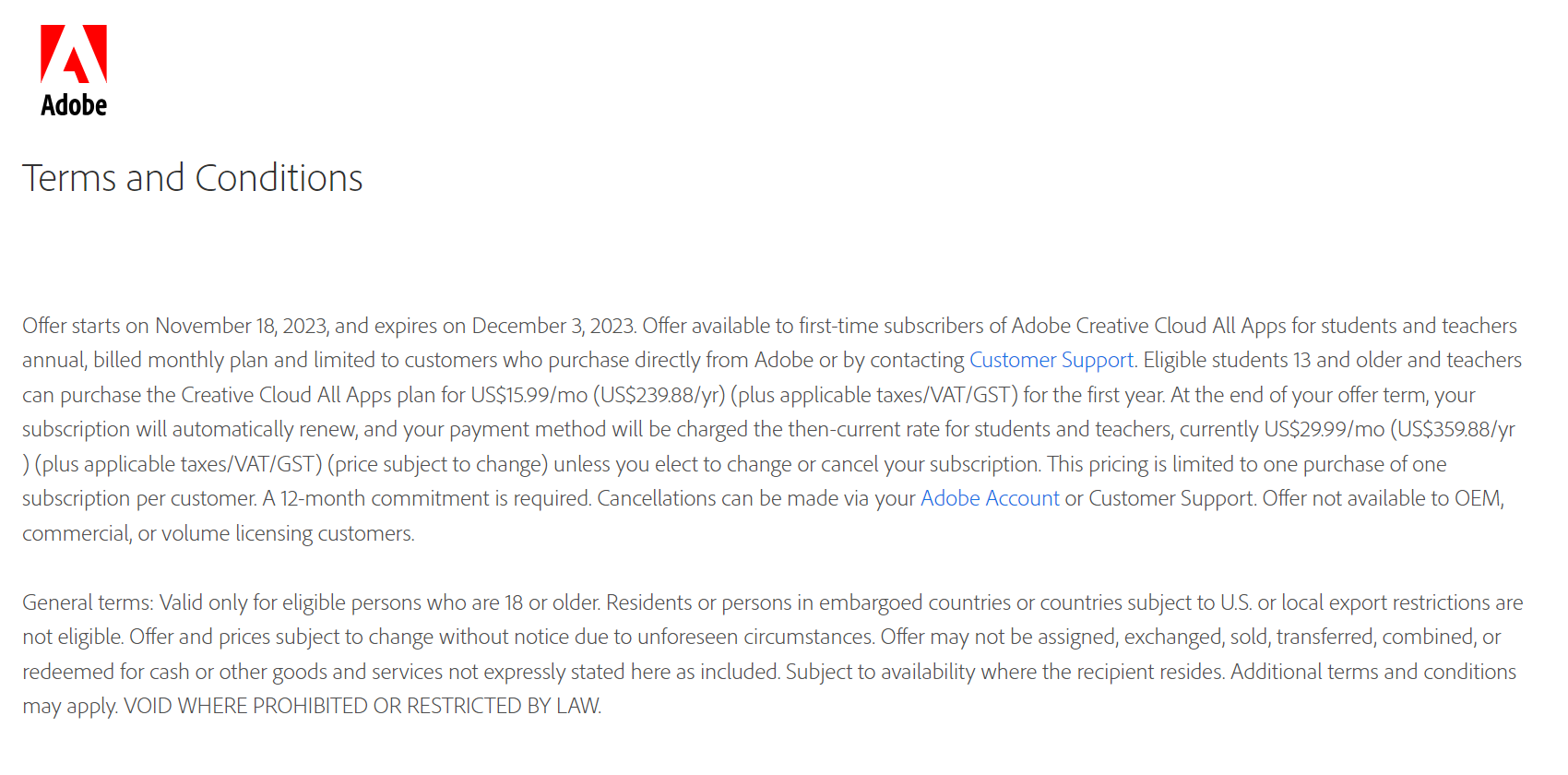
Task: Click the red Adobe logo icon
Action: pos(74,54)
